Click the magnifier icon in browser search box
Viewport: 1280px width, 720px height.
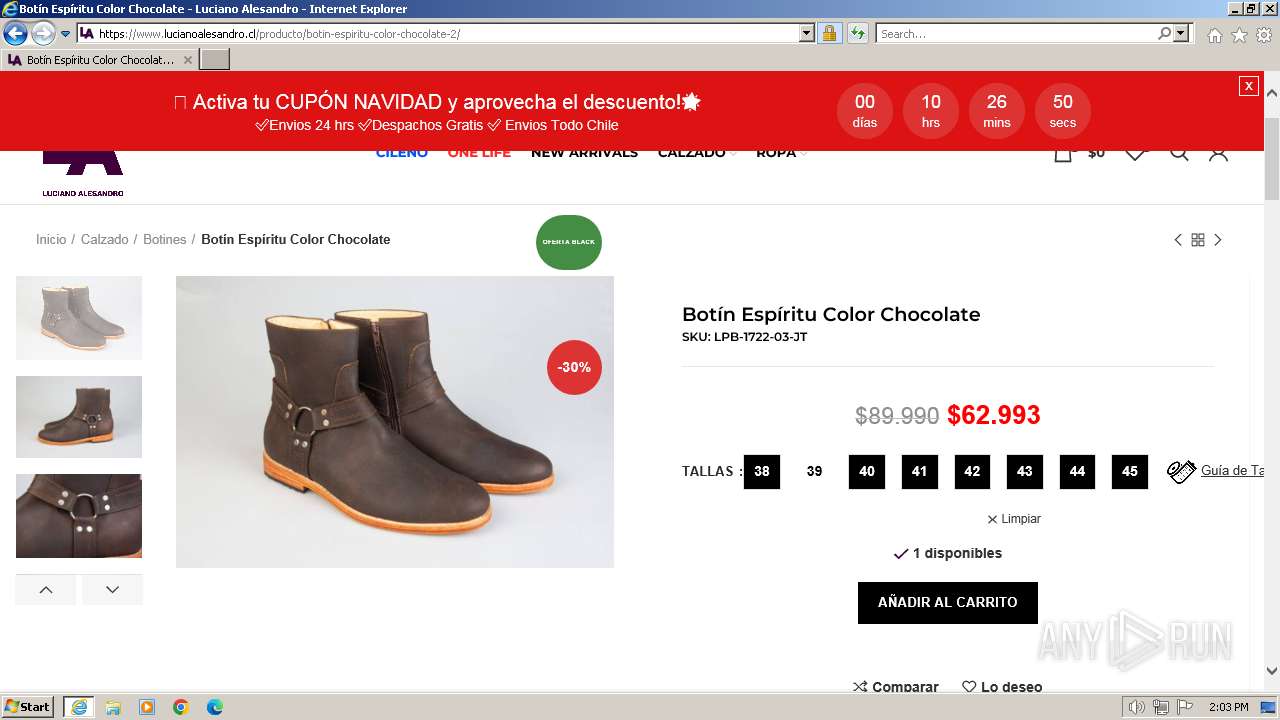(x=1164, y=33)
